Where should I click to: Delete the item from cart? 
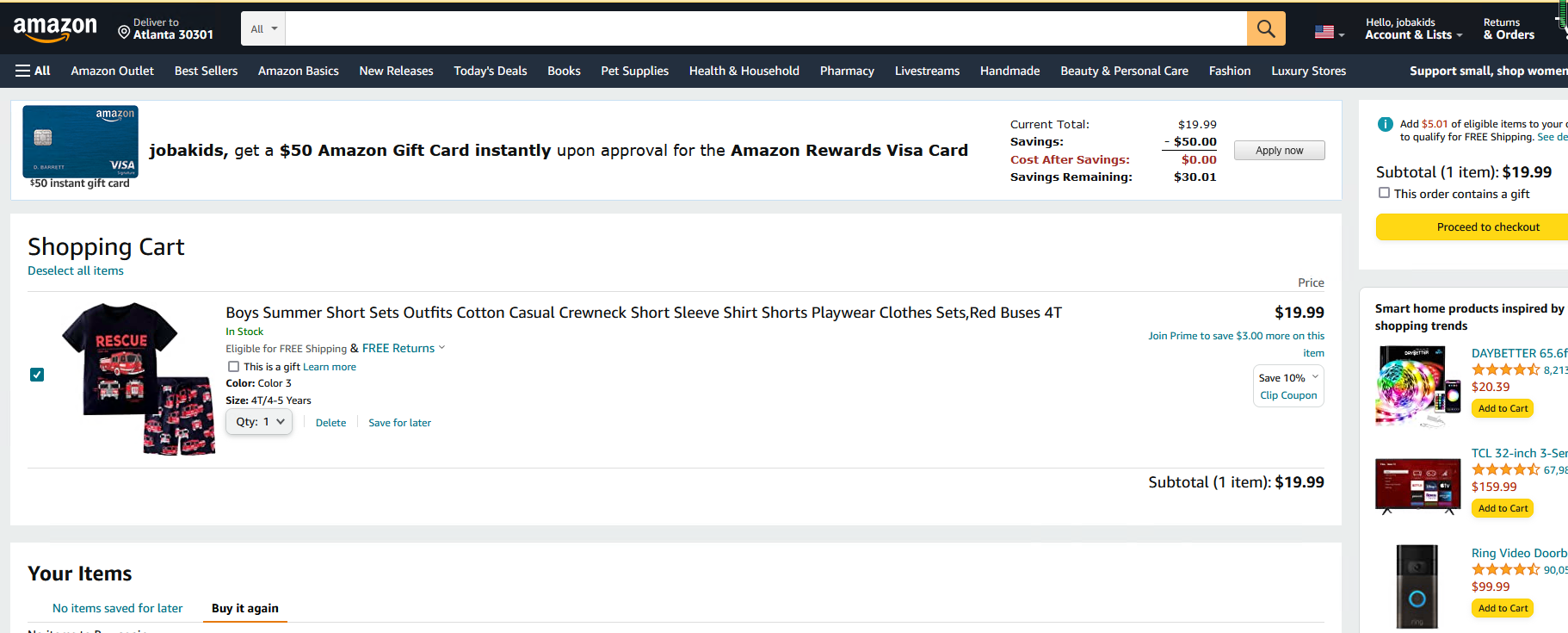coord(330,423)
